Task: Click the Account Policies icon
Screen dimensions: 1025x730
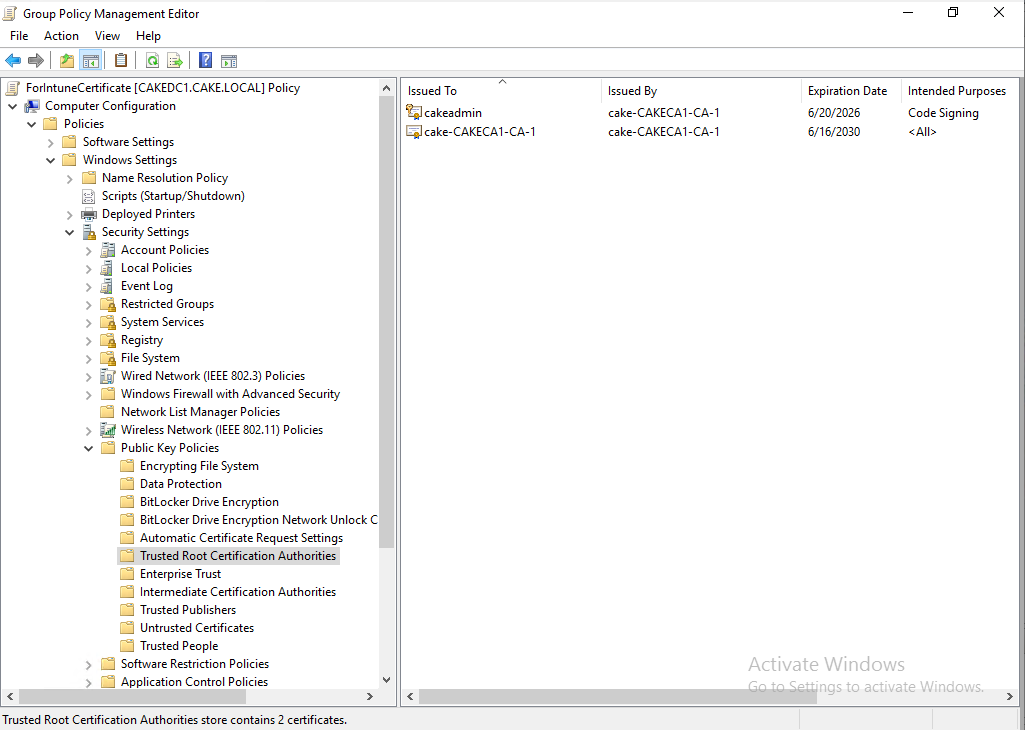Action: [108, 250]
